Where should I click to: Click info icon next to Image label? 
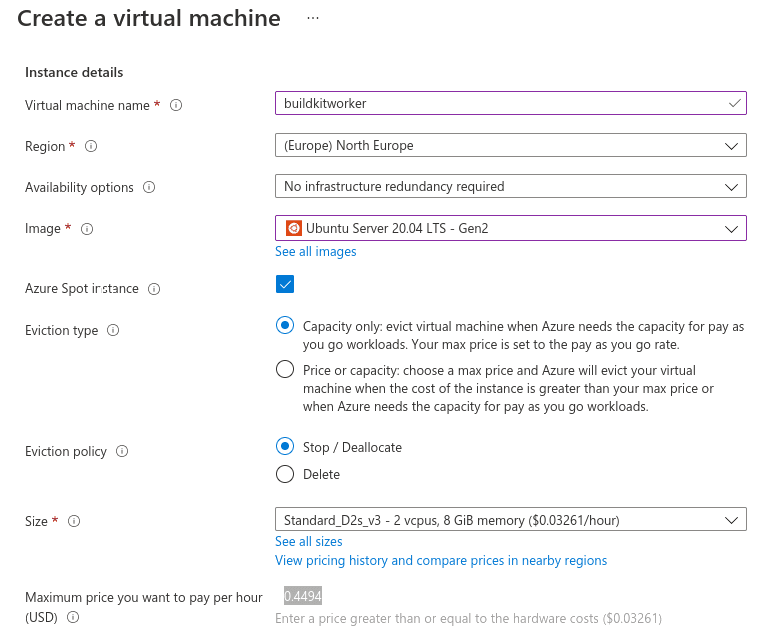point(87,229)
